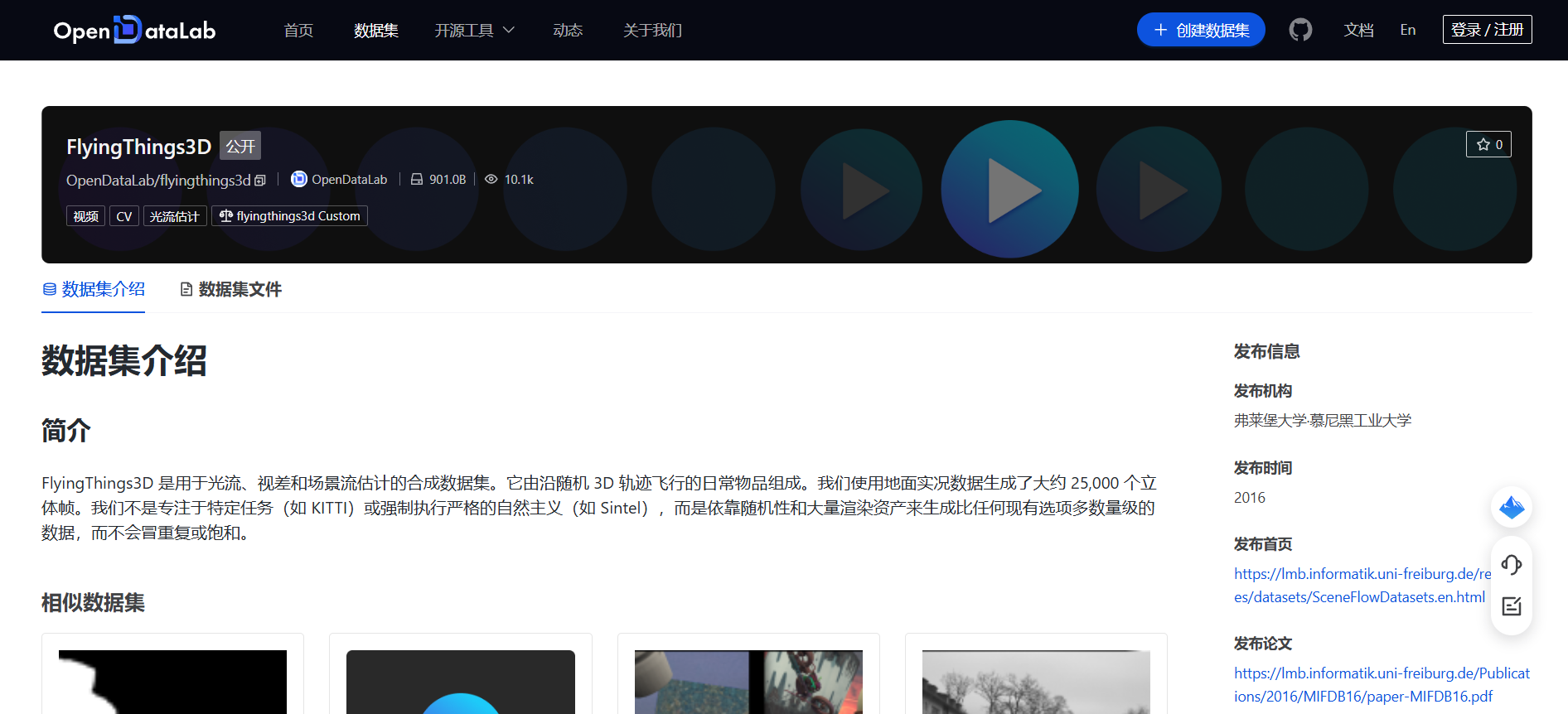The height and width of the screenshot is (714, 1568).
Task: Click the OpenDataLab publisher avatar icon
Action: 299,179
